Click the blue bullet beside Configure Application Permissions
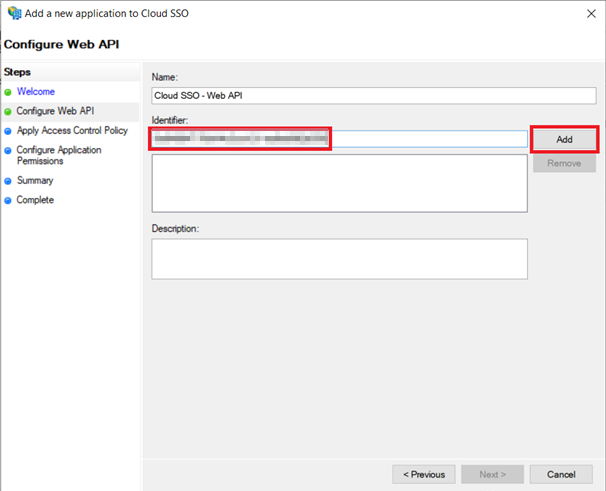This screenshot has width=606, height=491. coord(8,150)
